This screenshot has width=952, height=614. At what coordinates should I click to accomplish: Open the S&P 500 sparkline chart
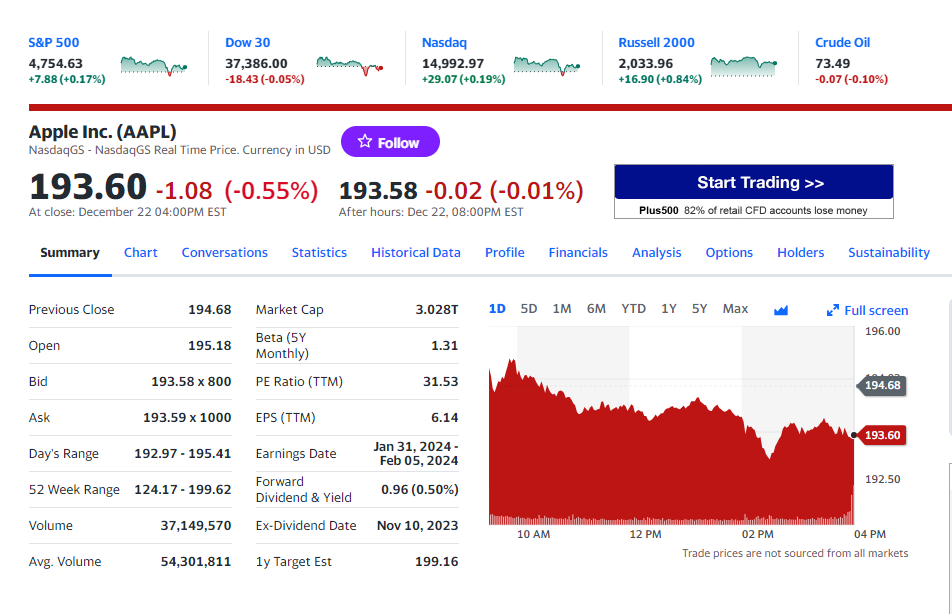point(154,66)
